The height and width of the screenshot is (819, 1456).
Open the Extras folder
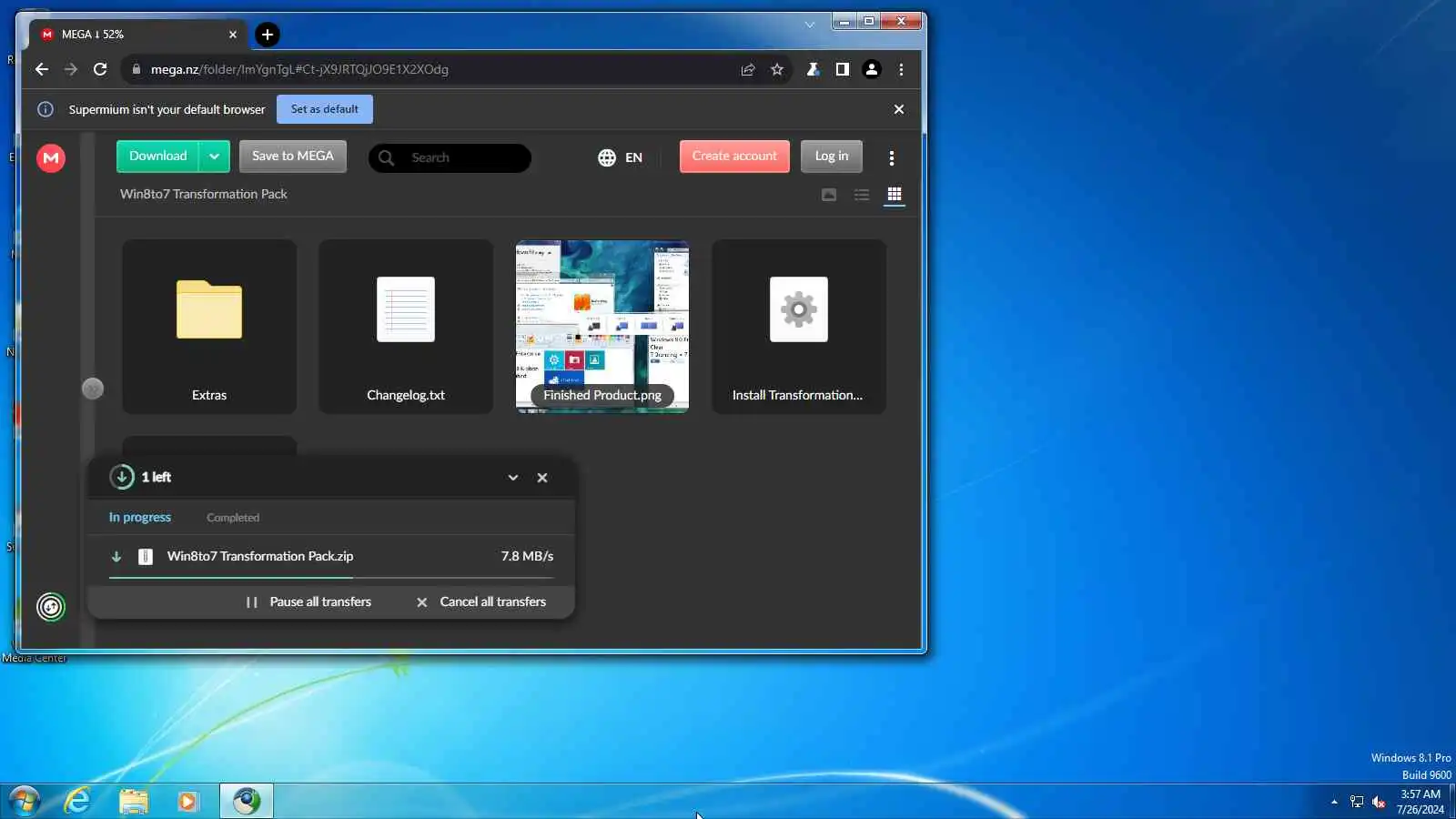209,327
